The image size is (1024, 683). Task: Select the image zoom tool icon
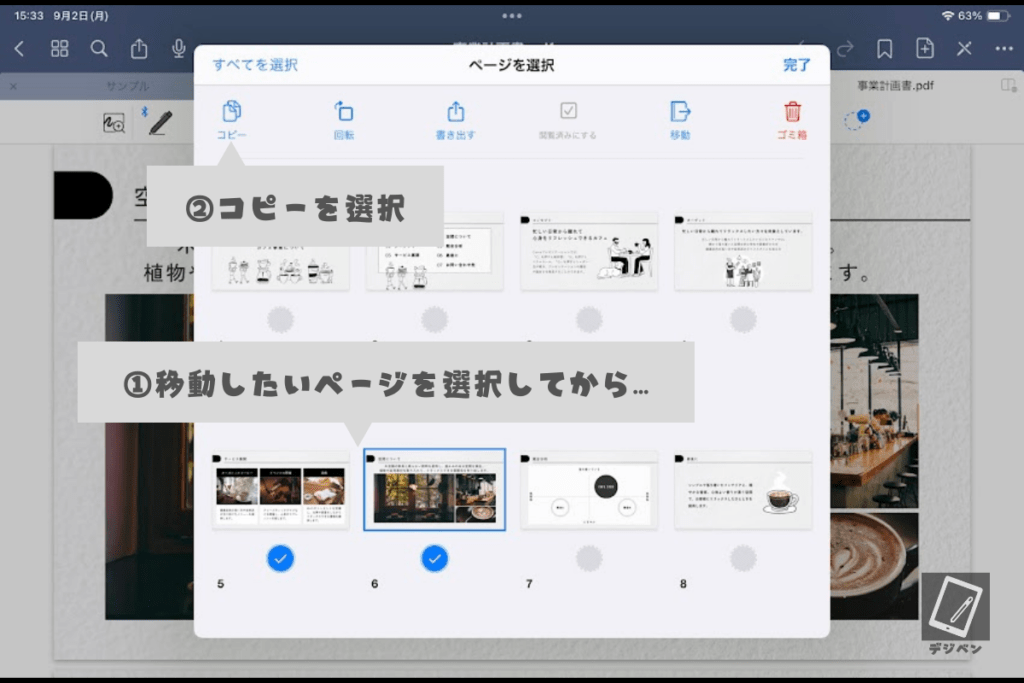click(114, 123)
